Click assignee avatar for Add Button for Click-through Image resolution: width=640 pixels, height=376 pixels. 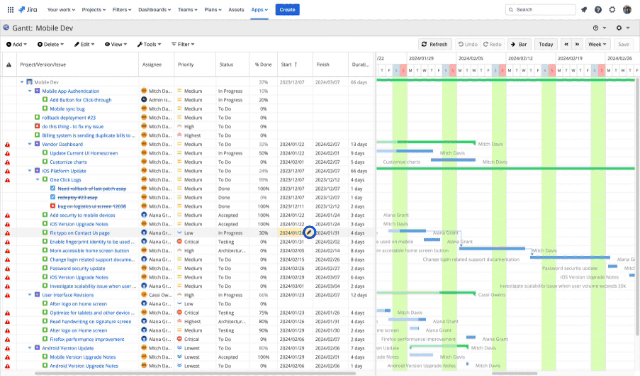[144, 100]
